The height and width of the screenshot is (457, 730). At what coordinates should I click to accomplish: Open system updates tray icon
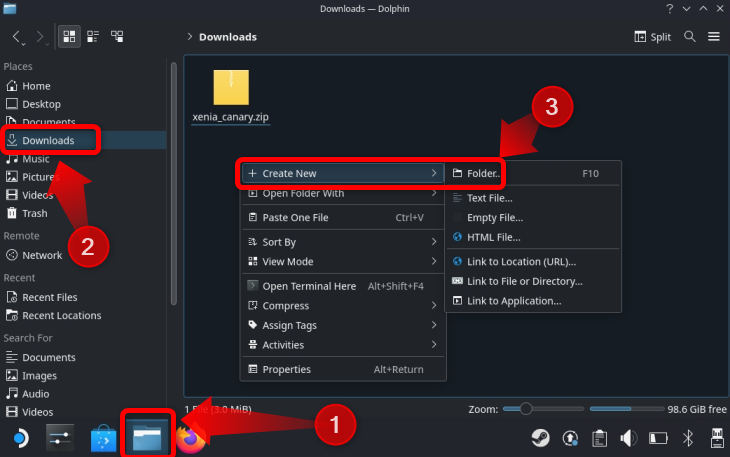pos(570,438)
